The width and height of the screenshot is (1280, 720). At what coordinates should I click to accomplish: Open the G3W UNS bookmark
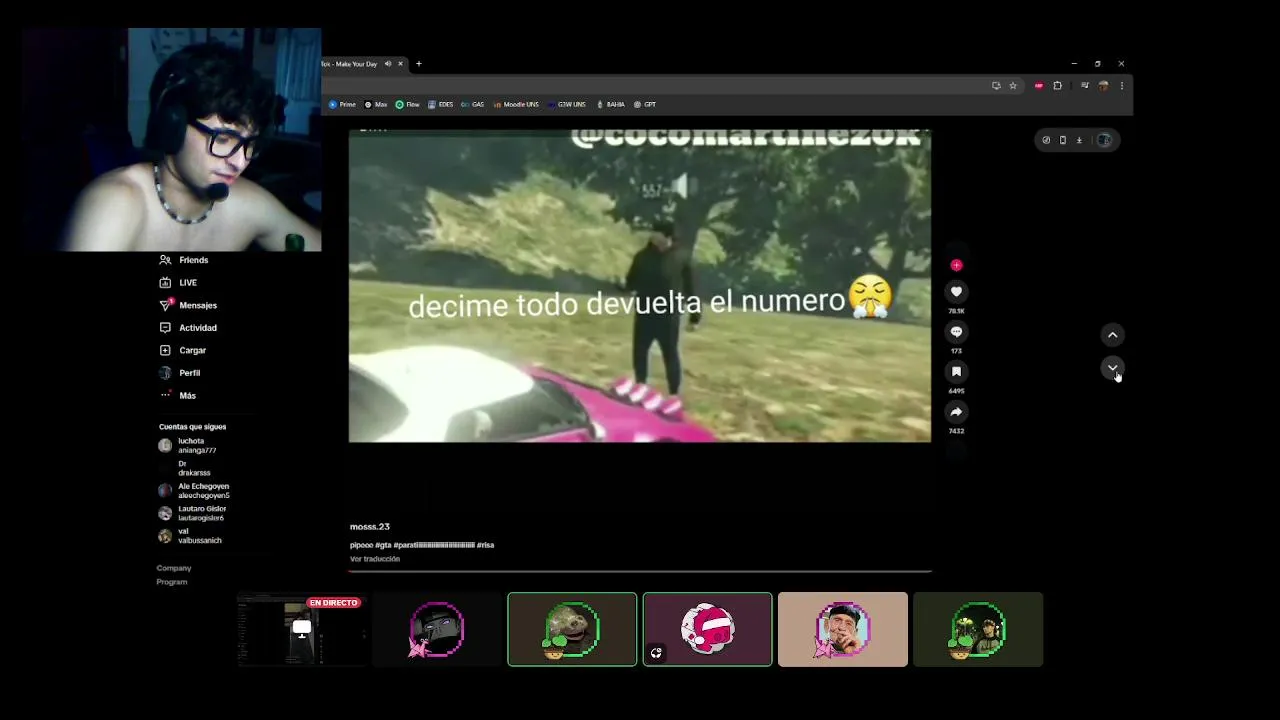[x=567, y=104]
